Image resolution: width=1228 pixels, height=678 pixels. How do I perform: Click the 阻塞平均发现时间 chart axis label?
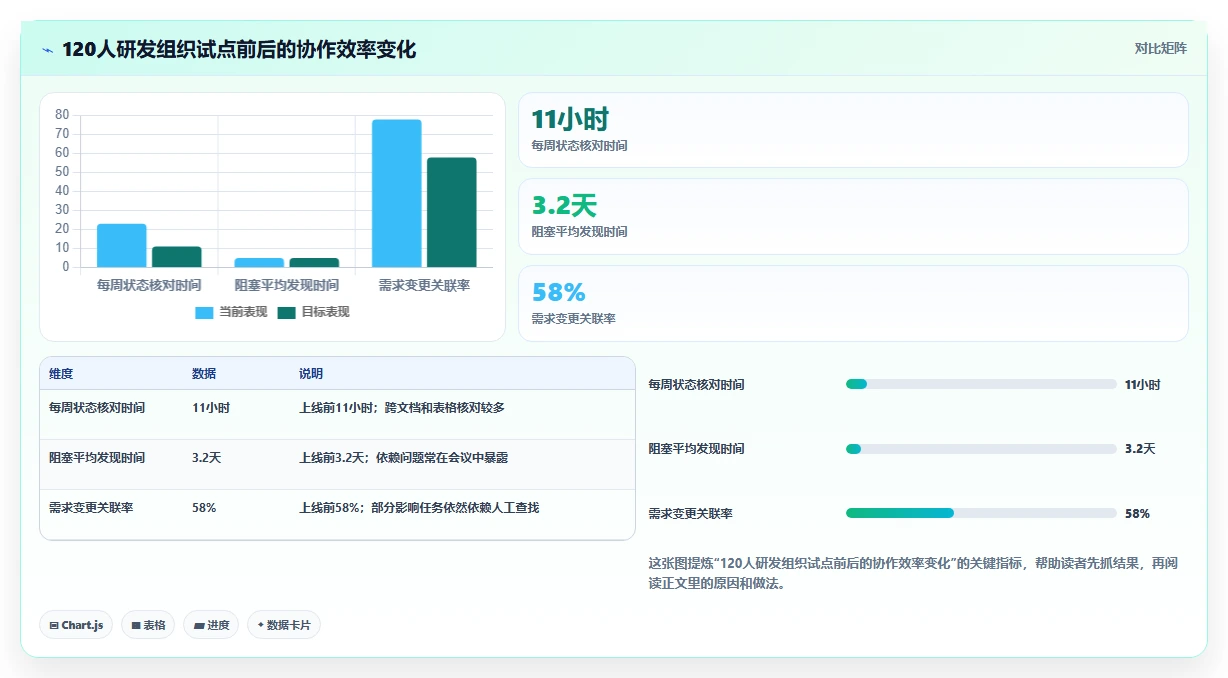coord(287,285)
